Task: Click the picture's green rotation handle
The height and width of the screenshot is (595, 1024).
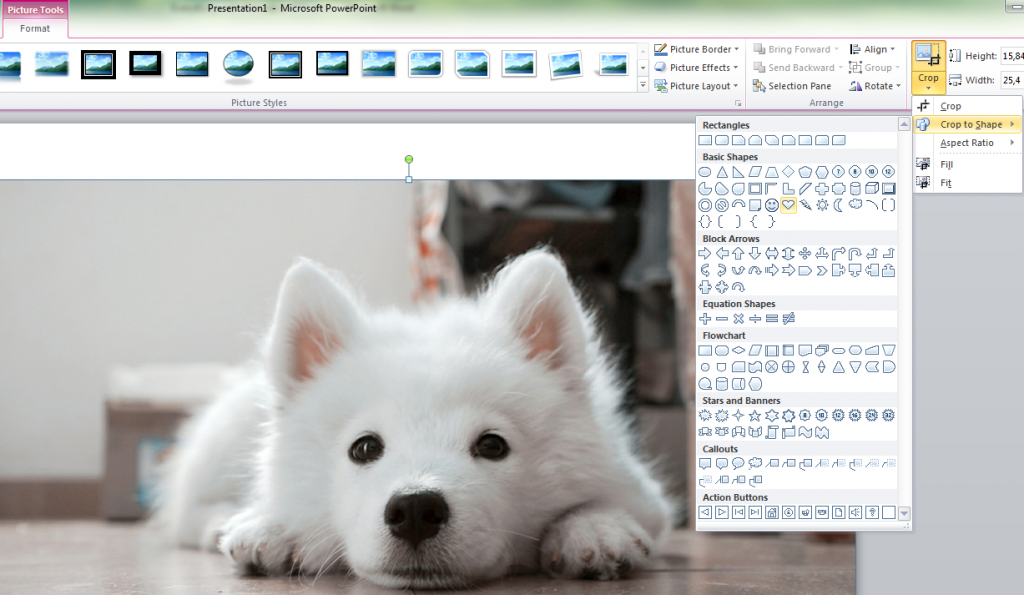Action: (409, 159)
